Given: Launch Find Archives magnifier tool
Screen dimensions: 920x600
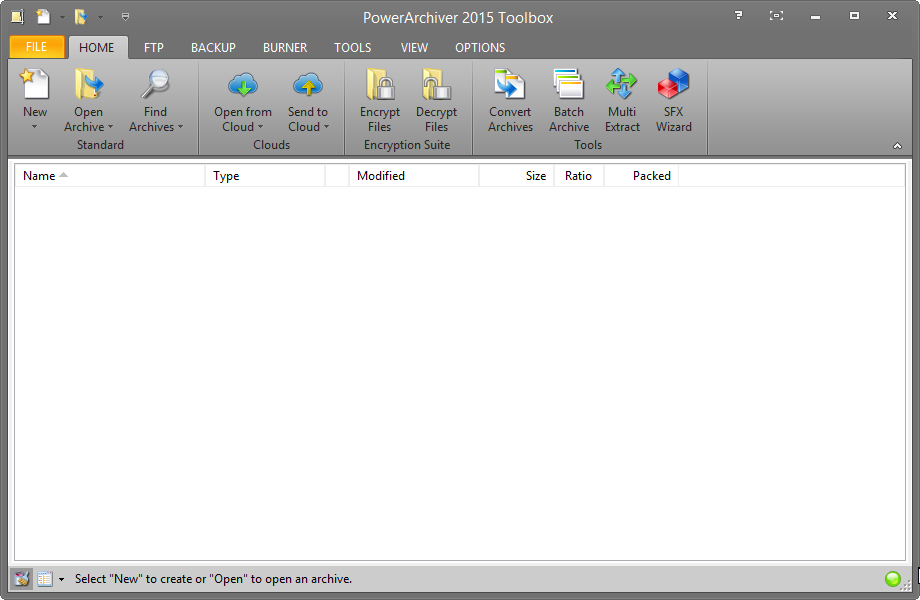Looking at the screenshot, I should pos(155,84).
